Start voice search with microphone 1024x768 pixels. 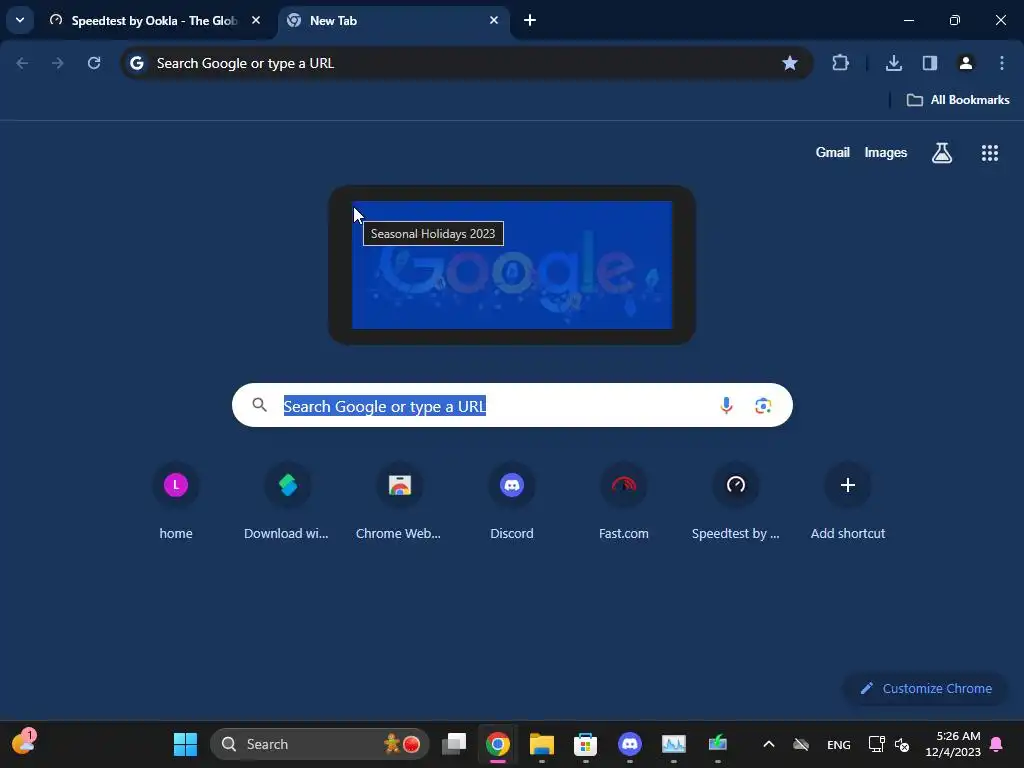726,406
